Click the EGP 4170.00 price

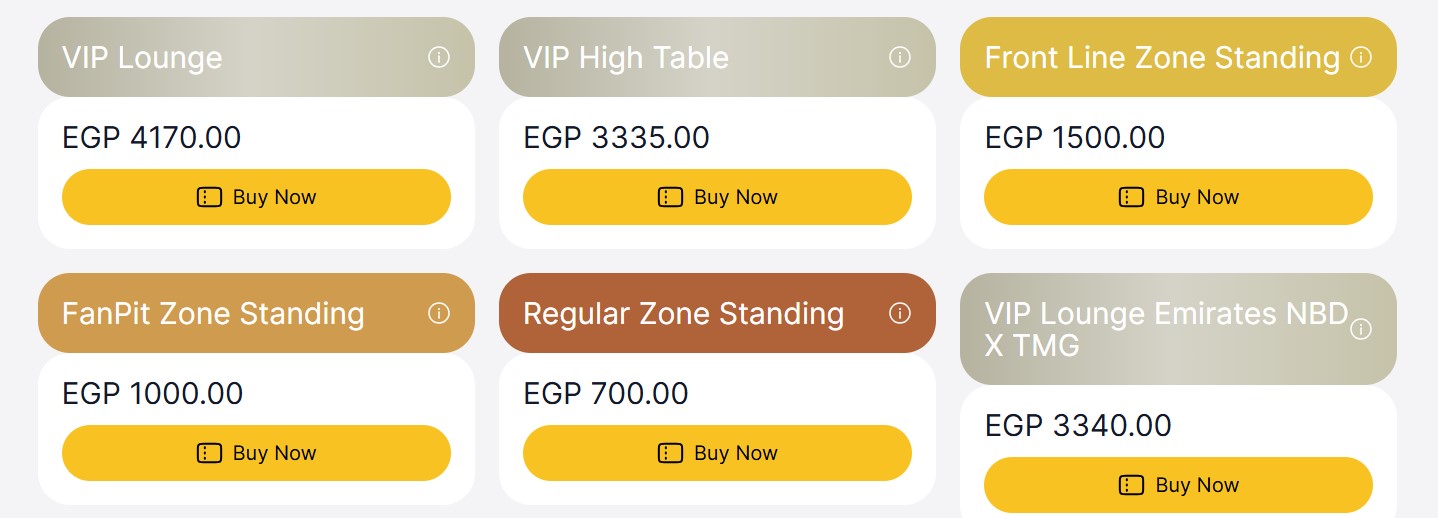pyautogui.click(x=152, y=137)
